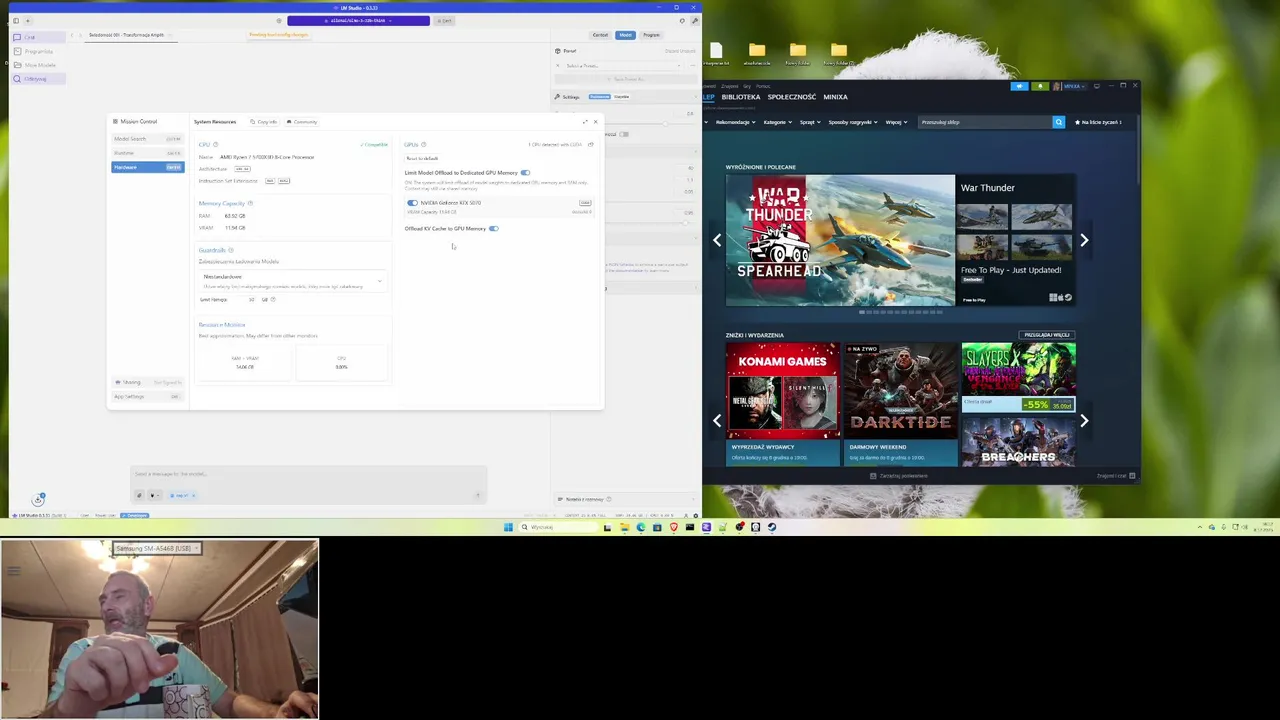This screenshot has width=1280, height=720.
Task: Expand Steam Rekomendacje menu
Action: pos(735,122)
